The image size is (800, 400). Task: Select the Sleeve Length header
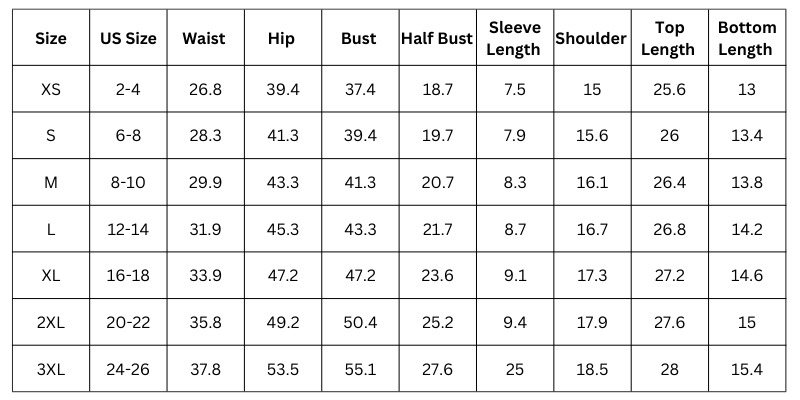pyautogui.click(x=514, y=38)
